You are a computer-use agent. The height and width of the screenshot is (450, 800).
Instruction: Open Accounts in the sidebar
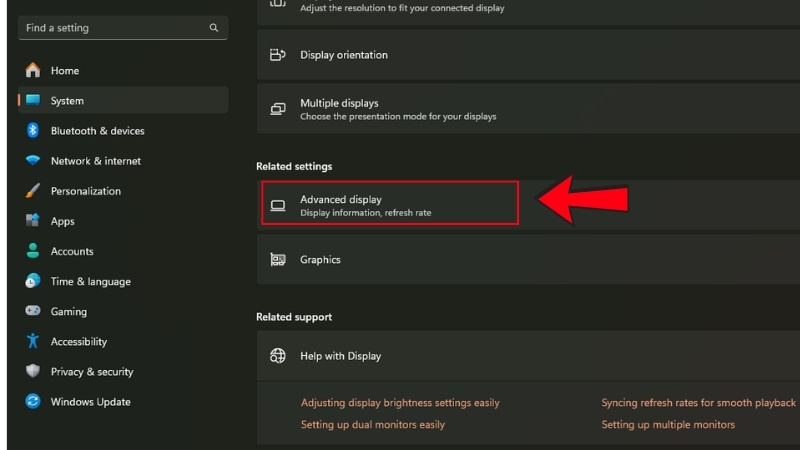coord(72,251)
